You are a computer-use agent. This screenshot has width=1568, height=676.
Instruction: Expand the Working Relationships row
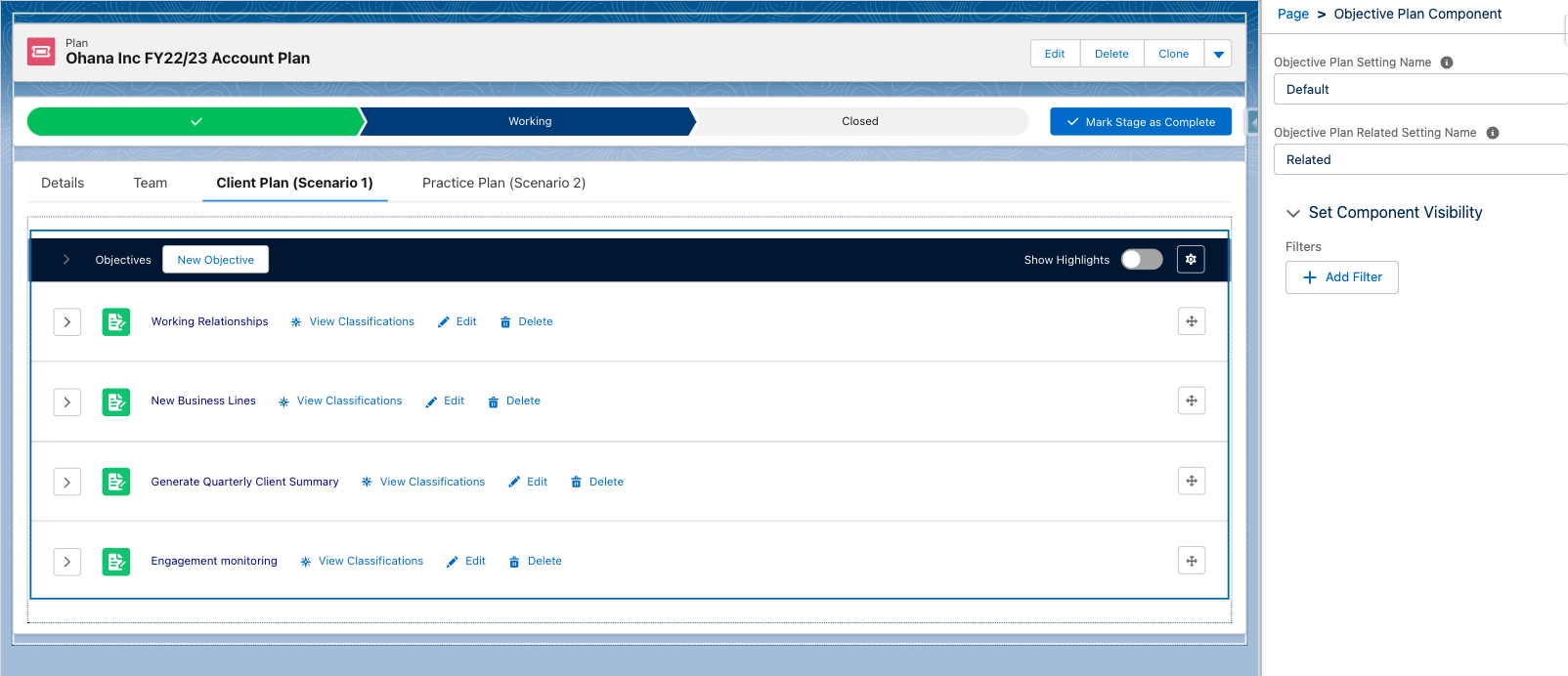tap(67, 321)
